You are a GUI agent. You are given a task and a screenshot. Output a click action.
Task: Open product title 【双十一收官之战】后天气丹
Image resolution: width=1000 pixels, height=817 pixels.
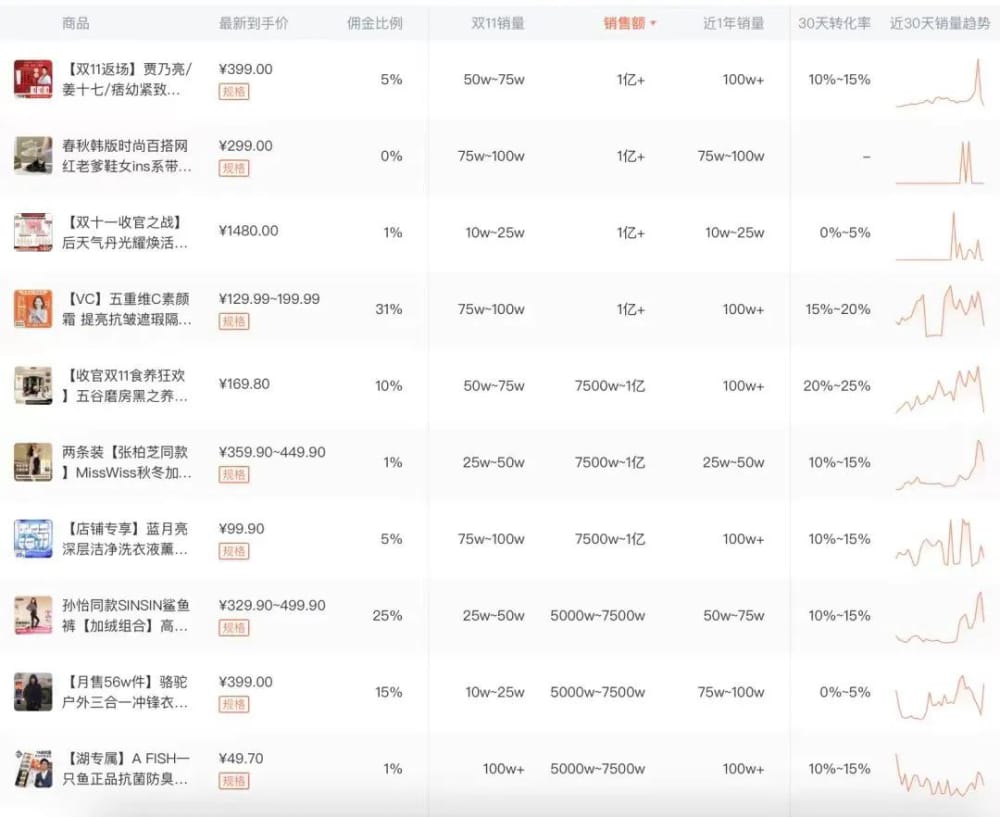125,232
